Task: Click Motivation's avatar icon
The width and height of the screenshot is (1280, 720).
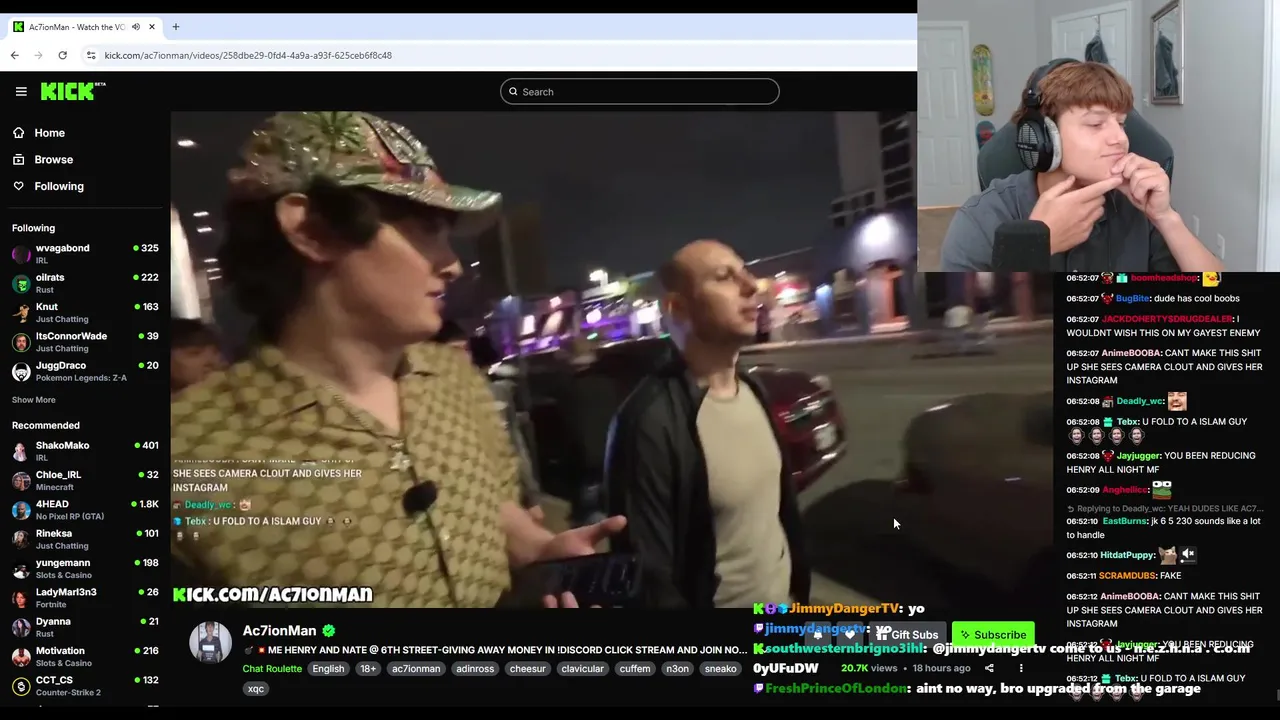Action: 21,657
